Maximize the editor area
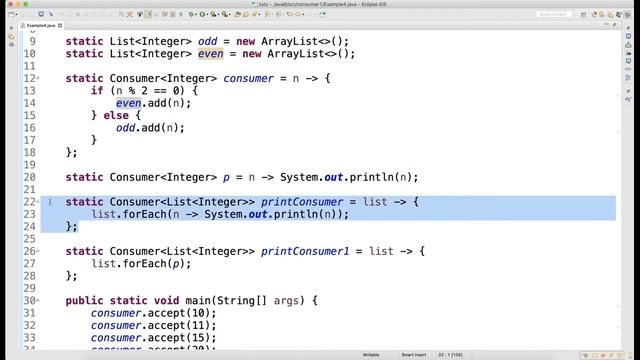 615,24
